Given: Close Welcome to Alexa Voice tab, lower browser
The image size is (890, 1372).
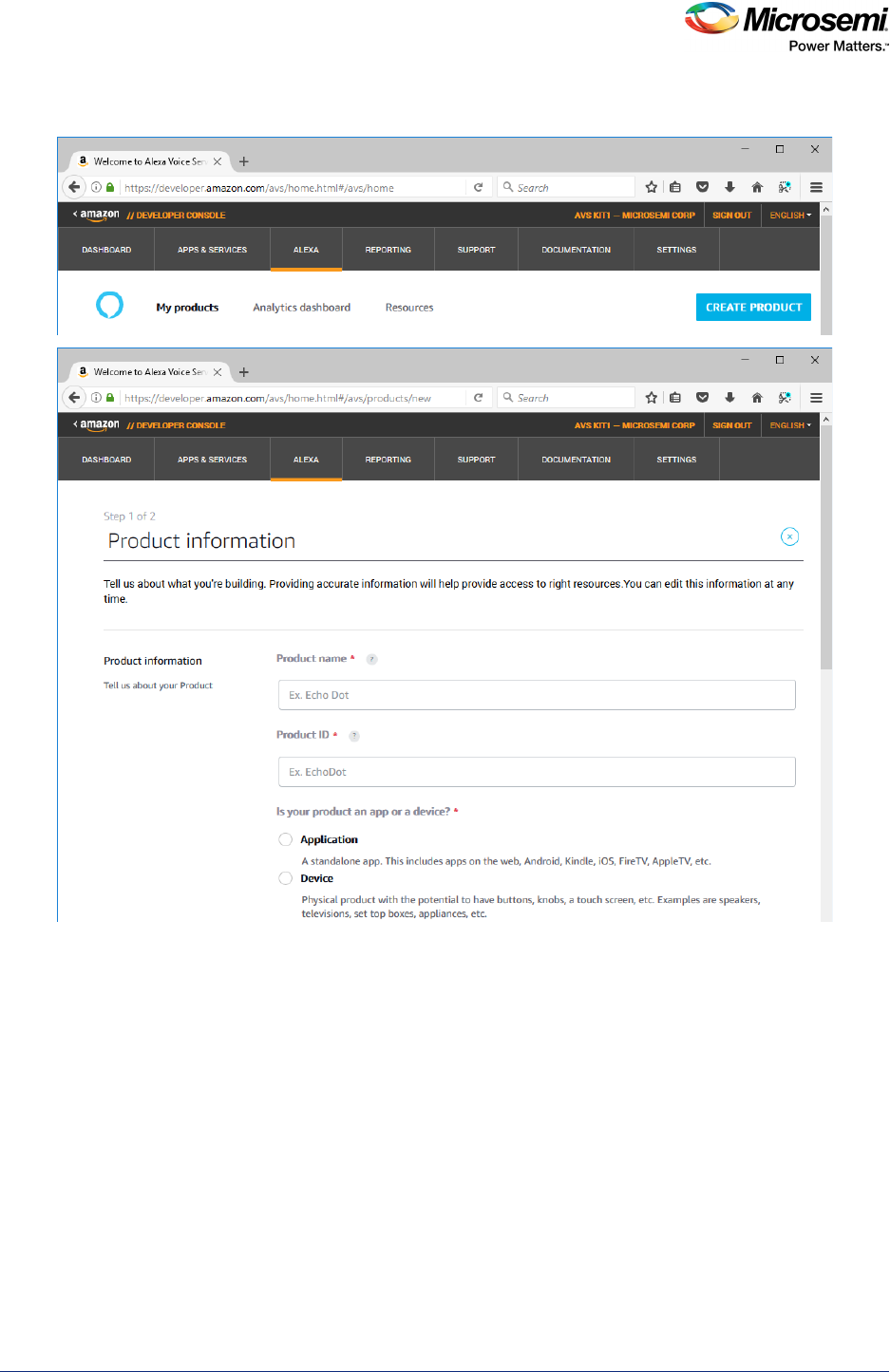Looking at the screenshot, I should [x=218, y=372].
